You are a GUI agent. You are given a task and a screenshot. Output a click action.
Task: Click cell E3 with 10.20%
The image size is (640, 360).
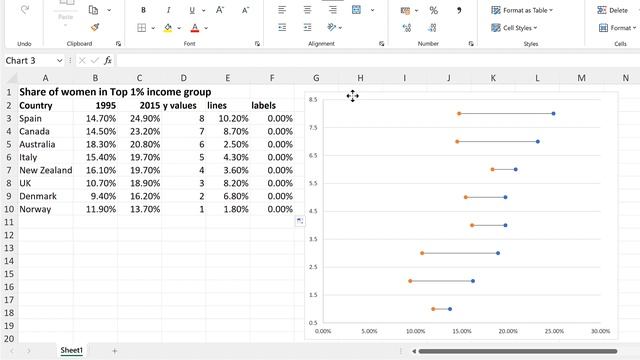228,118
